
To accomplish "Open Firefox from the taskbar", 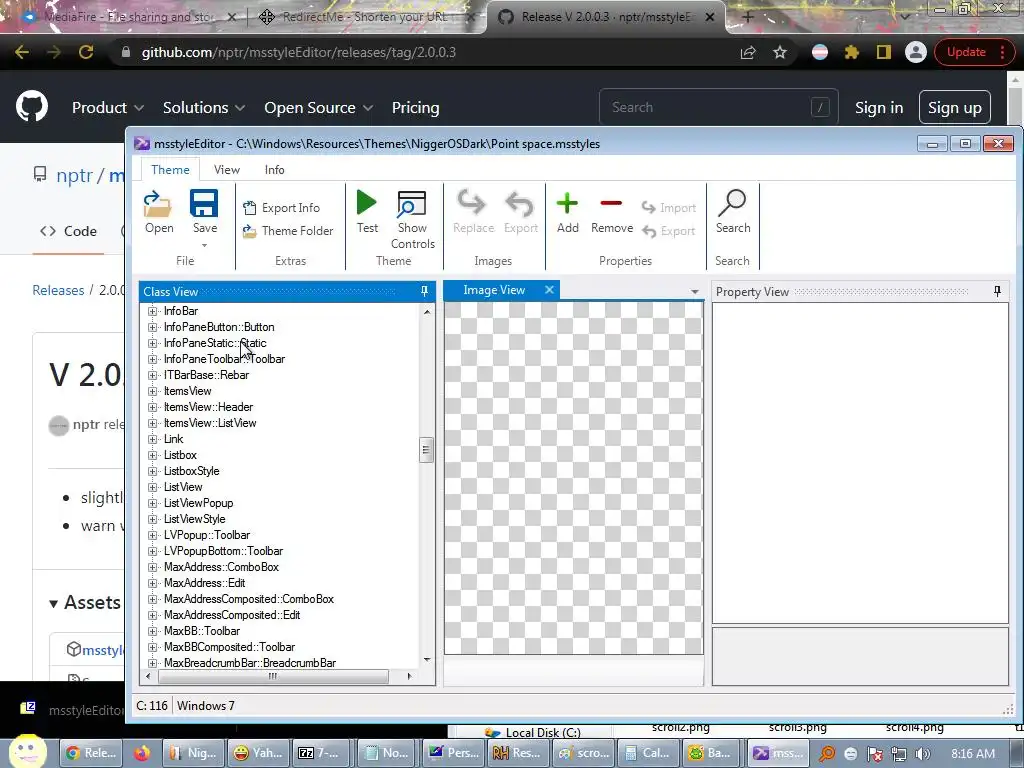I will [x=142, y=753].
